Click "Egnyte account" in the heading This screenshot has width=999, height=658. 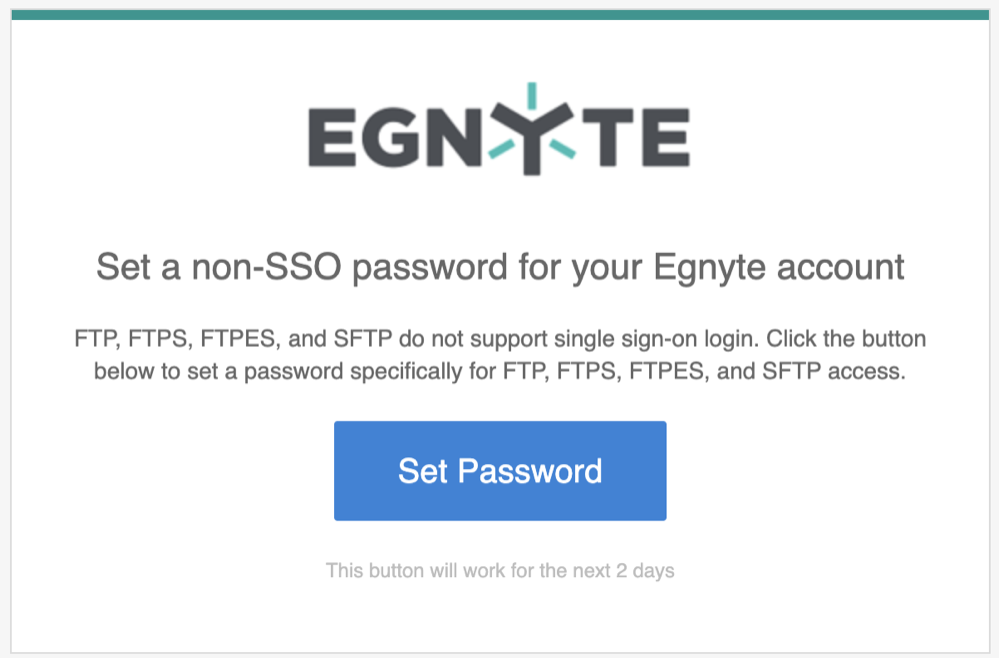click(x=779, y=267)
